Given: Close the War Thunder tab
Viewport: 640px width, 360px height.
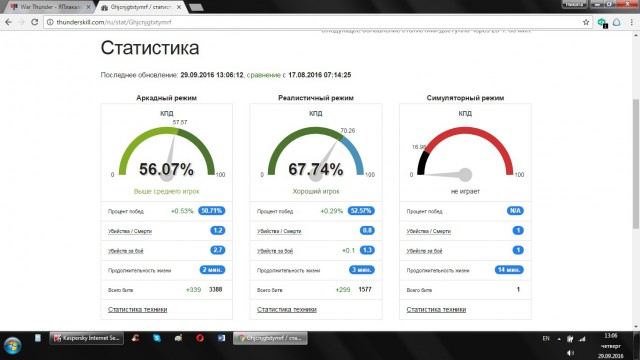Looking at the screenshot, I should click(89, 7).
